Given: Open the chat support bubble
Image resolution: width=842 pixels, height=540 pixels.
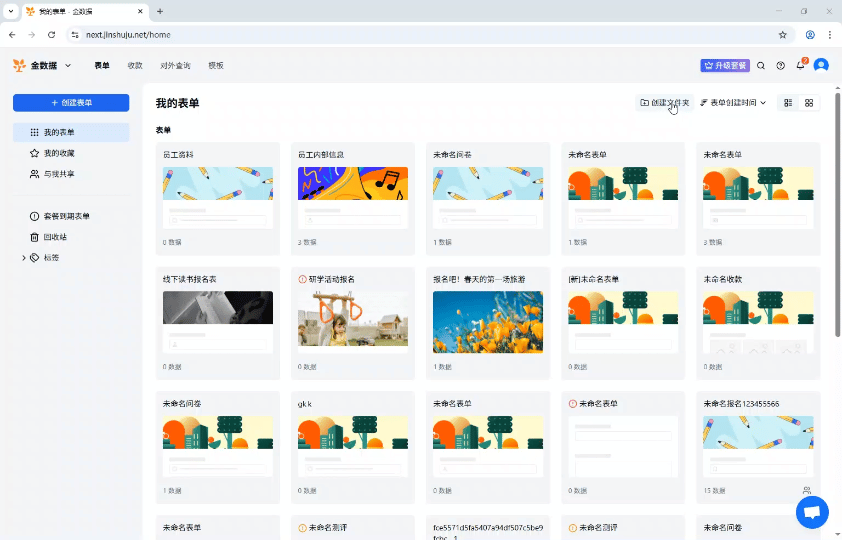Looking at the screenshot, I should tap(812, 511).
